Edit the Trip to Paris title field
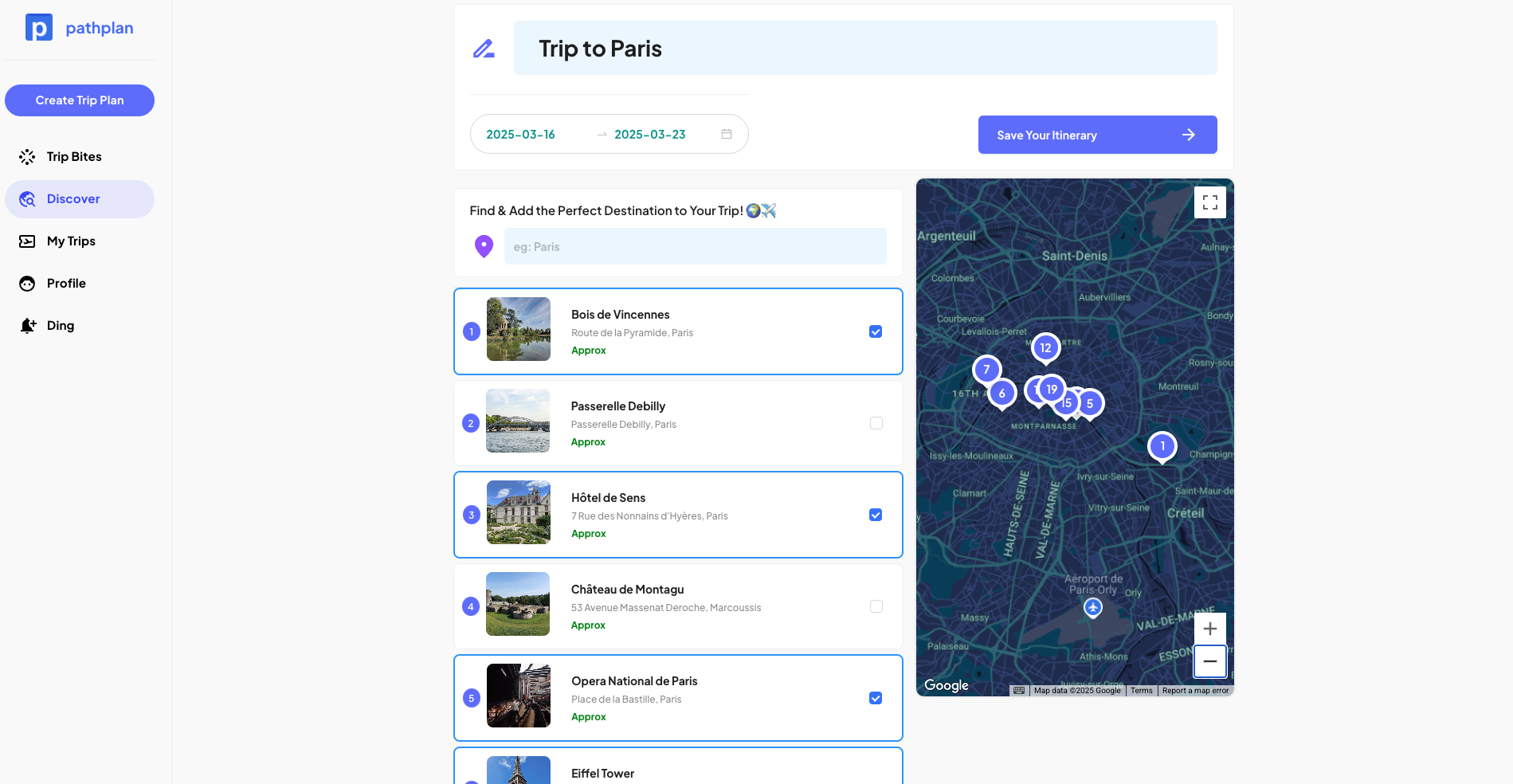Viewport: 1513px width, 784px height. pyautogui.click(x=865, y=48)
